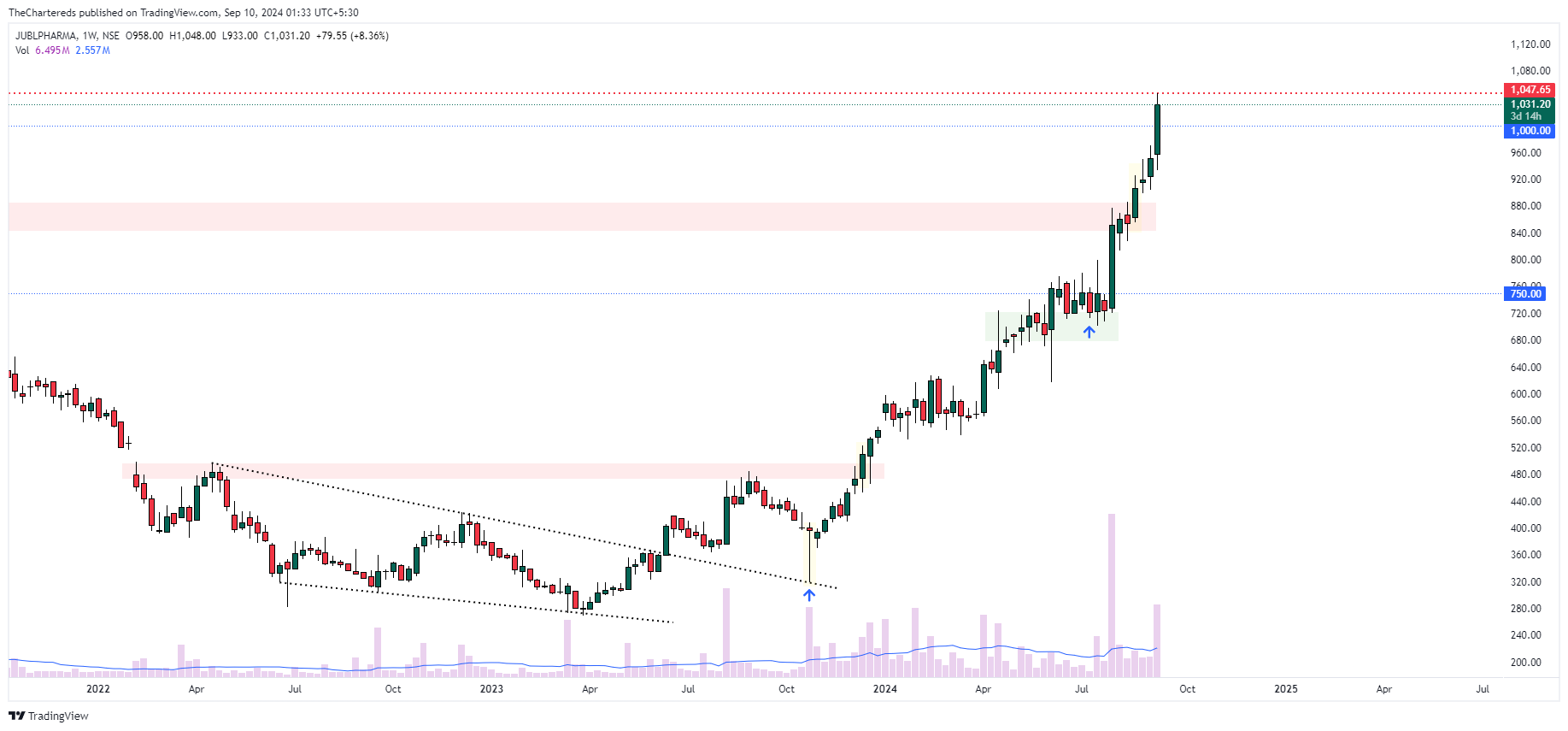Click the published-by header text TheChartereds
The image size is (1568, 731).
point(43,13)
